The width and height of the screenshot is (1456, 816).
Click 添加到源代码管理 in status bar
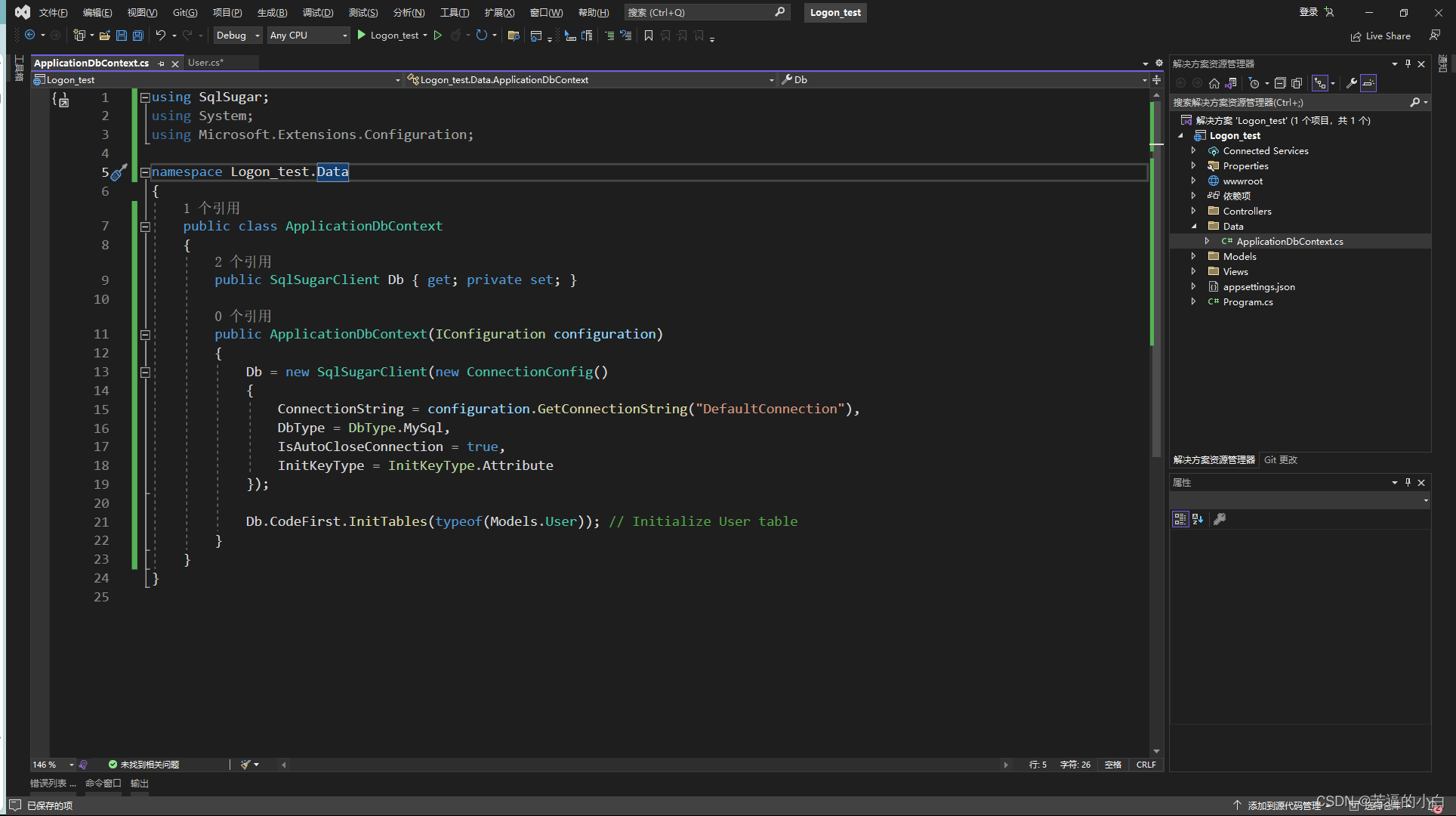coord(1284,805)
